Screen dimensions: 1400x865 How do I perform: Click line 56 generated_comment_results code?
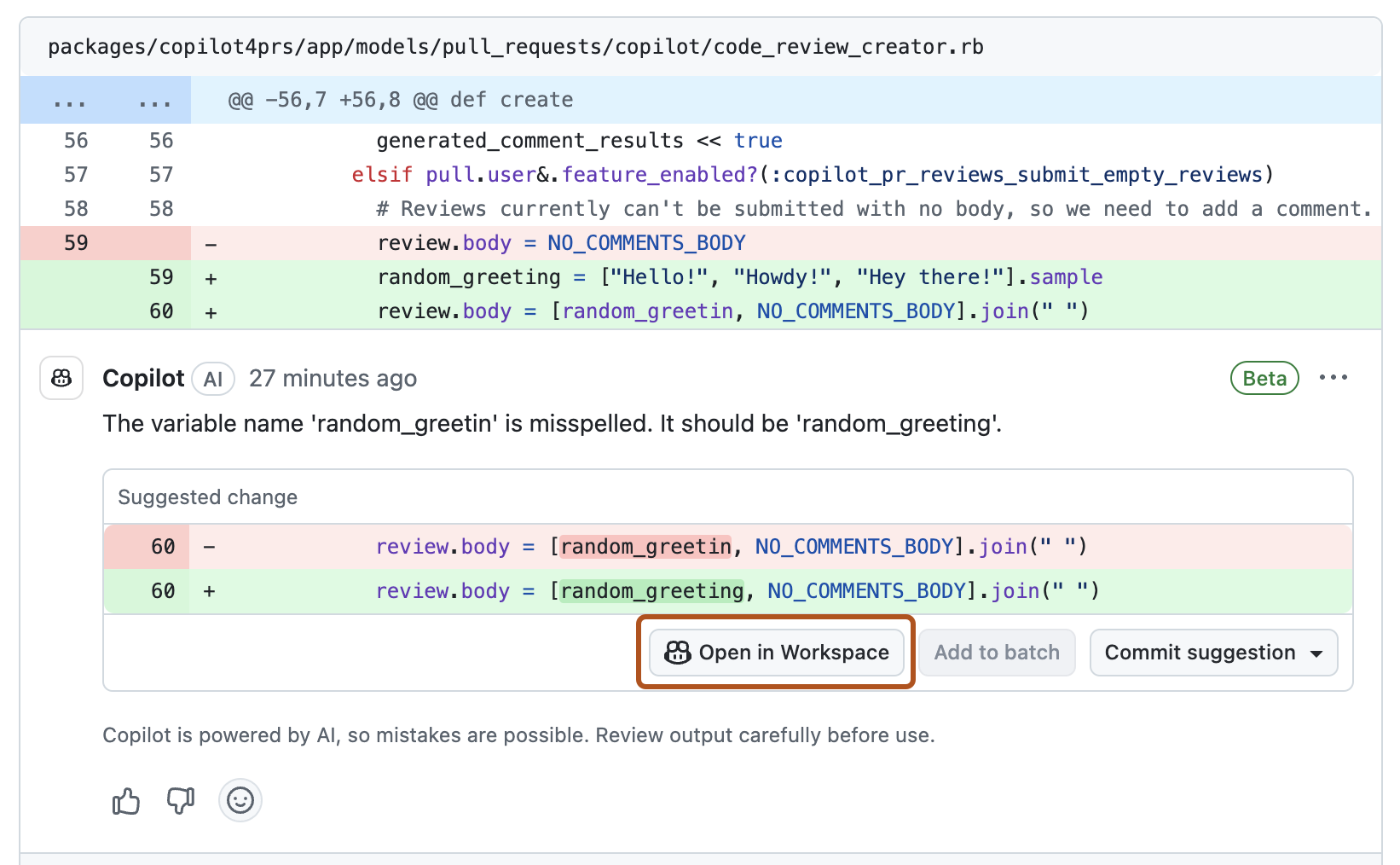580,141
